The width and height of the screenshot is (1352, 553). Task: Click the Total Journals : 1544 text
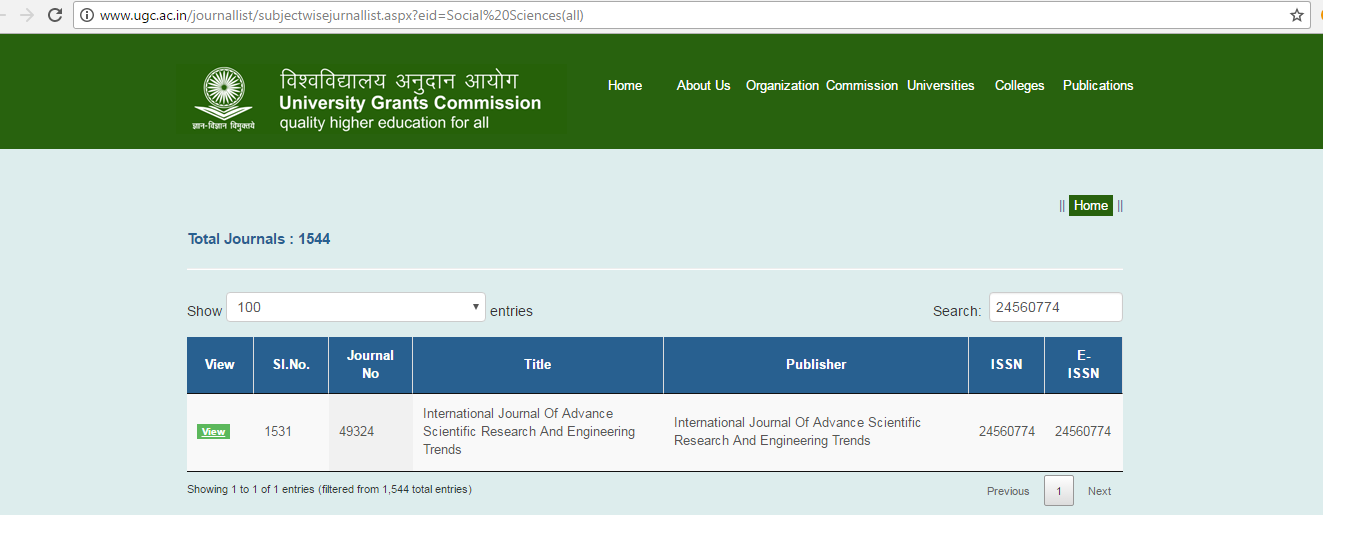[x=259, y=239]
